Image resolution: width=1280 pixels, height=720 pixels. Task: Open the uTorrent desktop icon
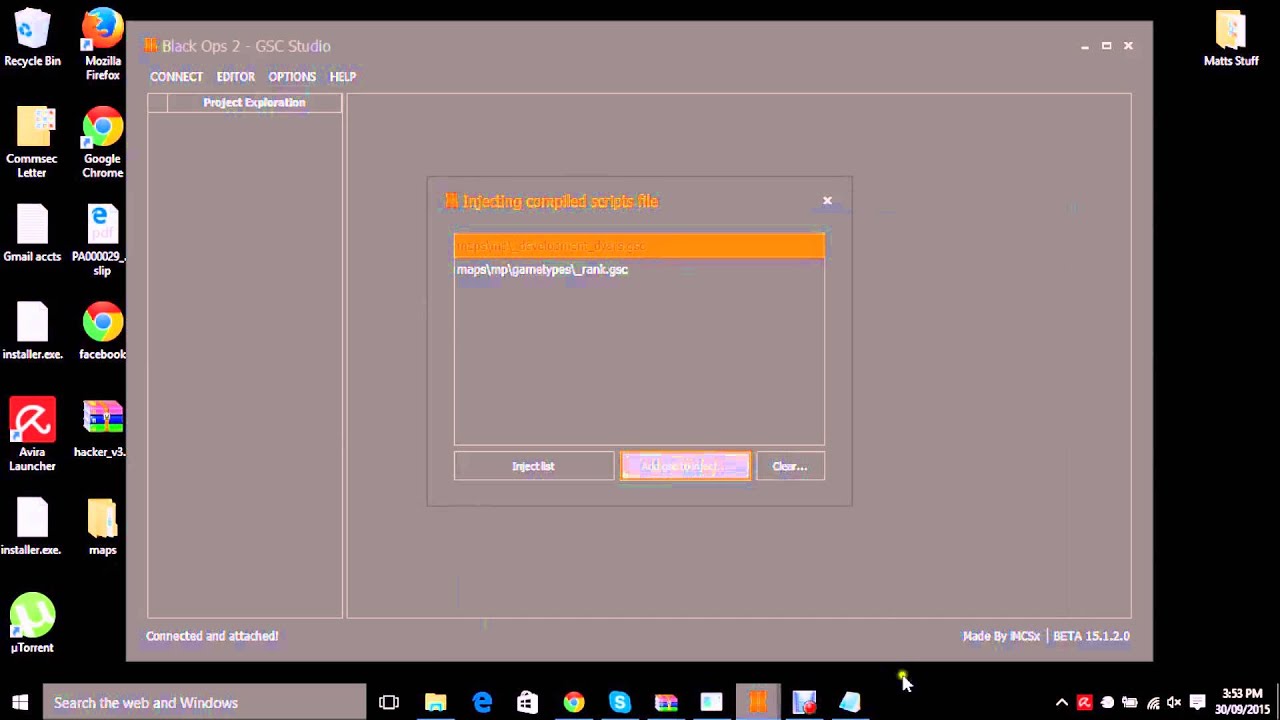32,624
